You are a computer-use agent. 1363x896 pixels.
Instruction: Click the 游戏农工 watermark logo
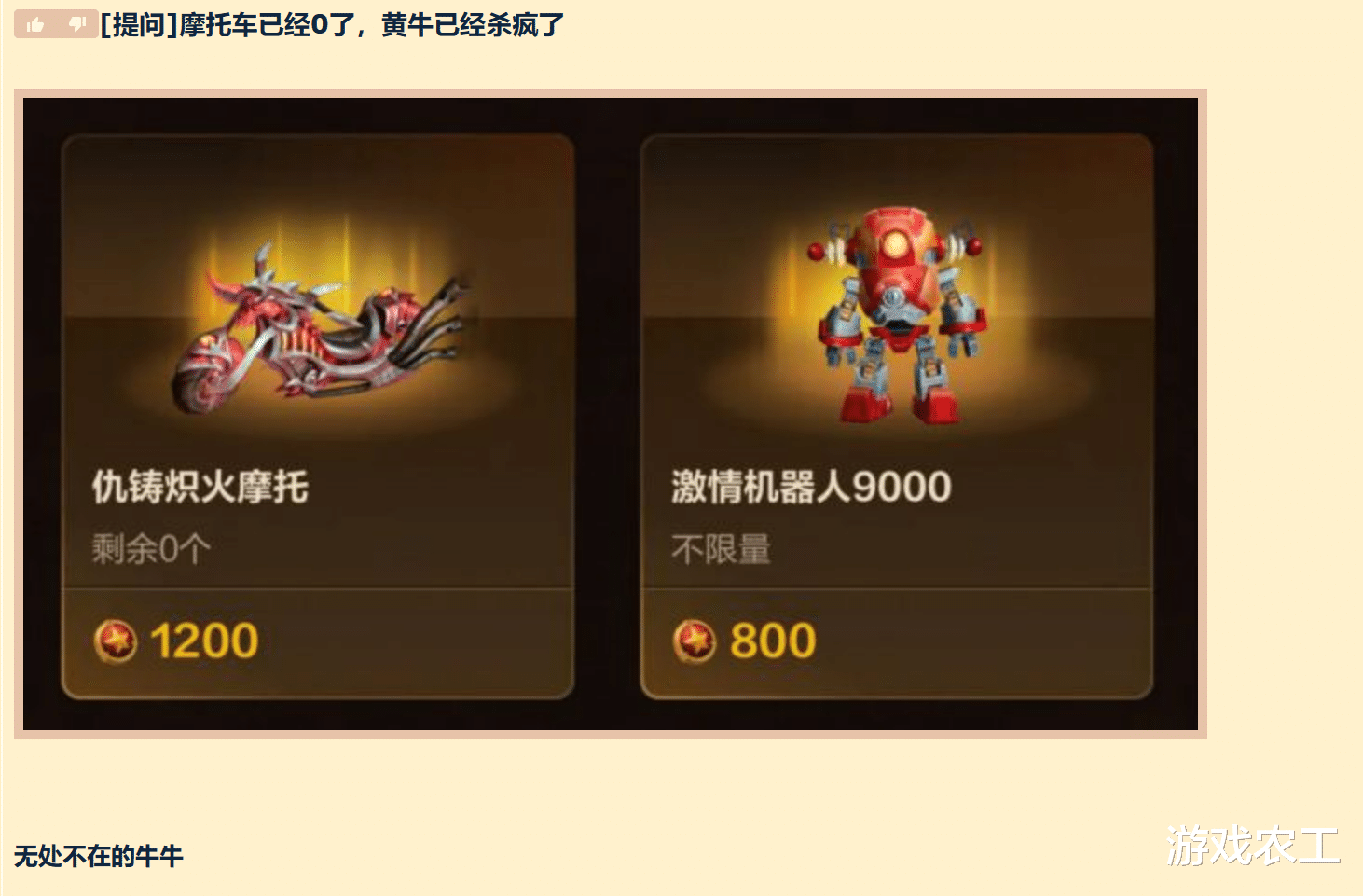tap(1253, 846)
